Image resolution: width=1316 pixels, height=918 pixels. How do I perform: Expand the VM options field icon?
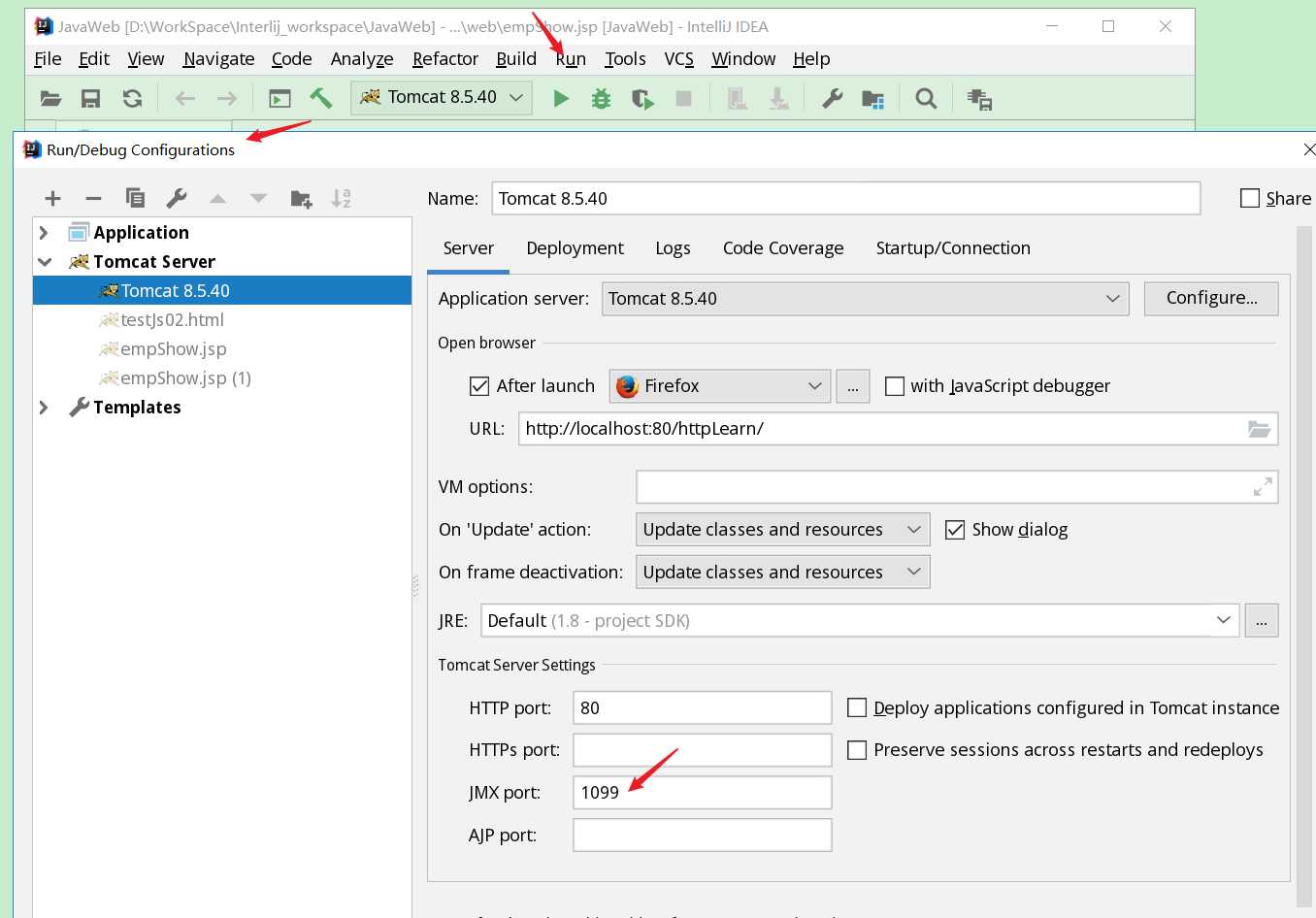point(1263,487)
